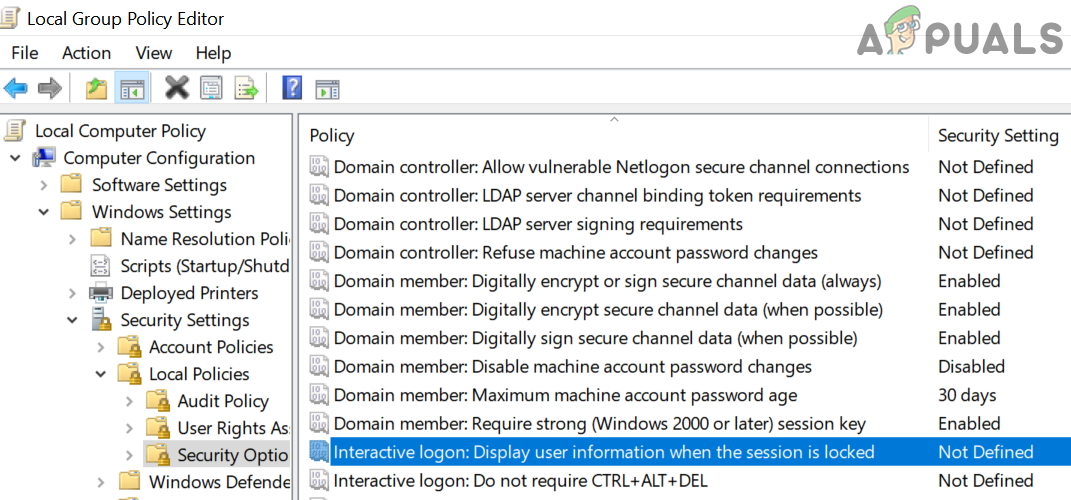
Task: Toggle the Show/Hide Action Pane icon
Action: (327, 89)
